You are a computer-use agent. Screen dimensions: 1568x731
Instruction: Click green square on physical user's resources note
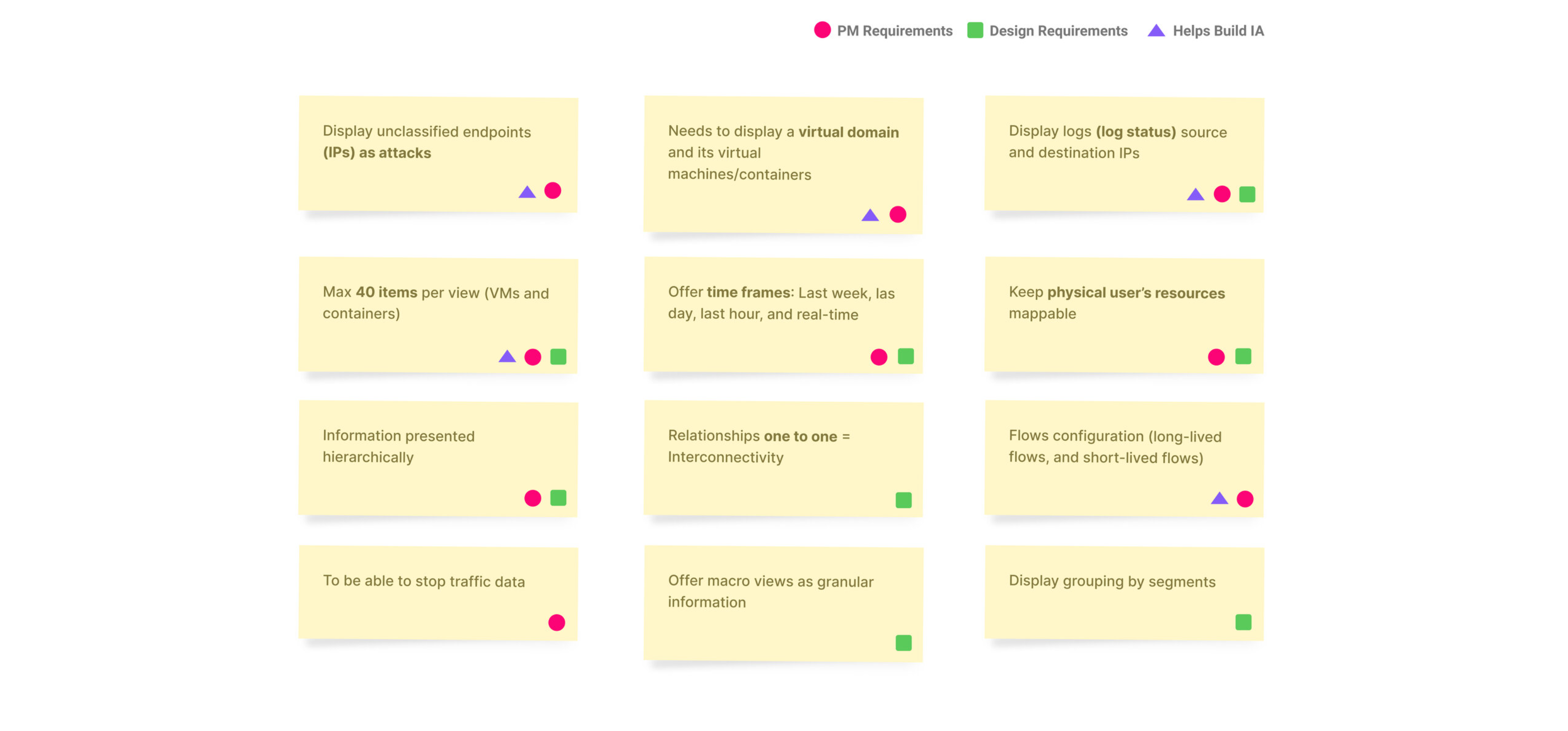[1243, 356]
